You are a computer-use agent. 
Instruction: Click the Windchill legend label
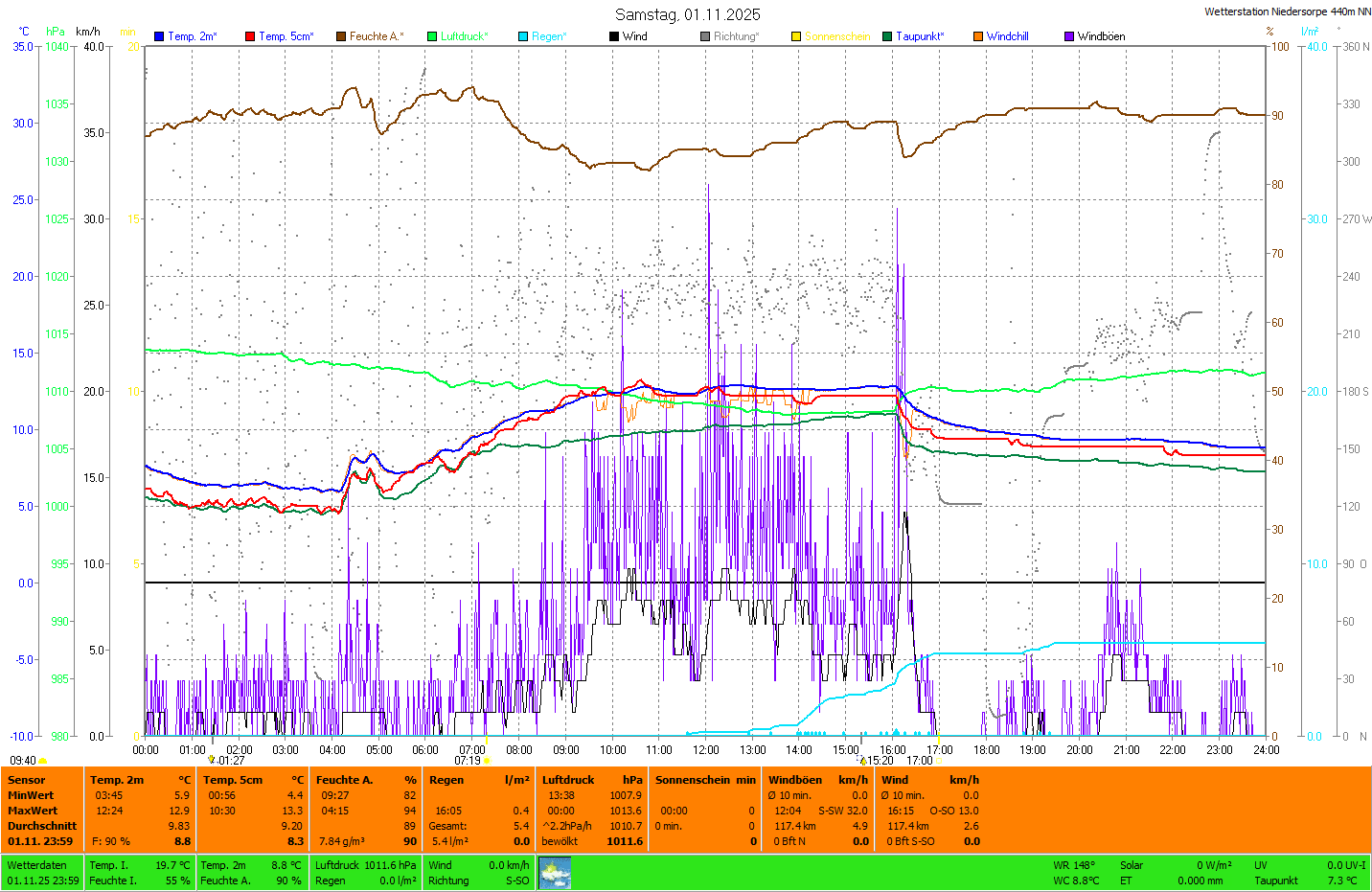coord(1007,36)
